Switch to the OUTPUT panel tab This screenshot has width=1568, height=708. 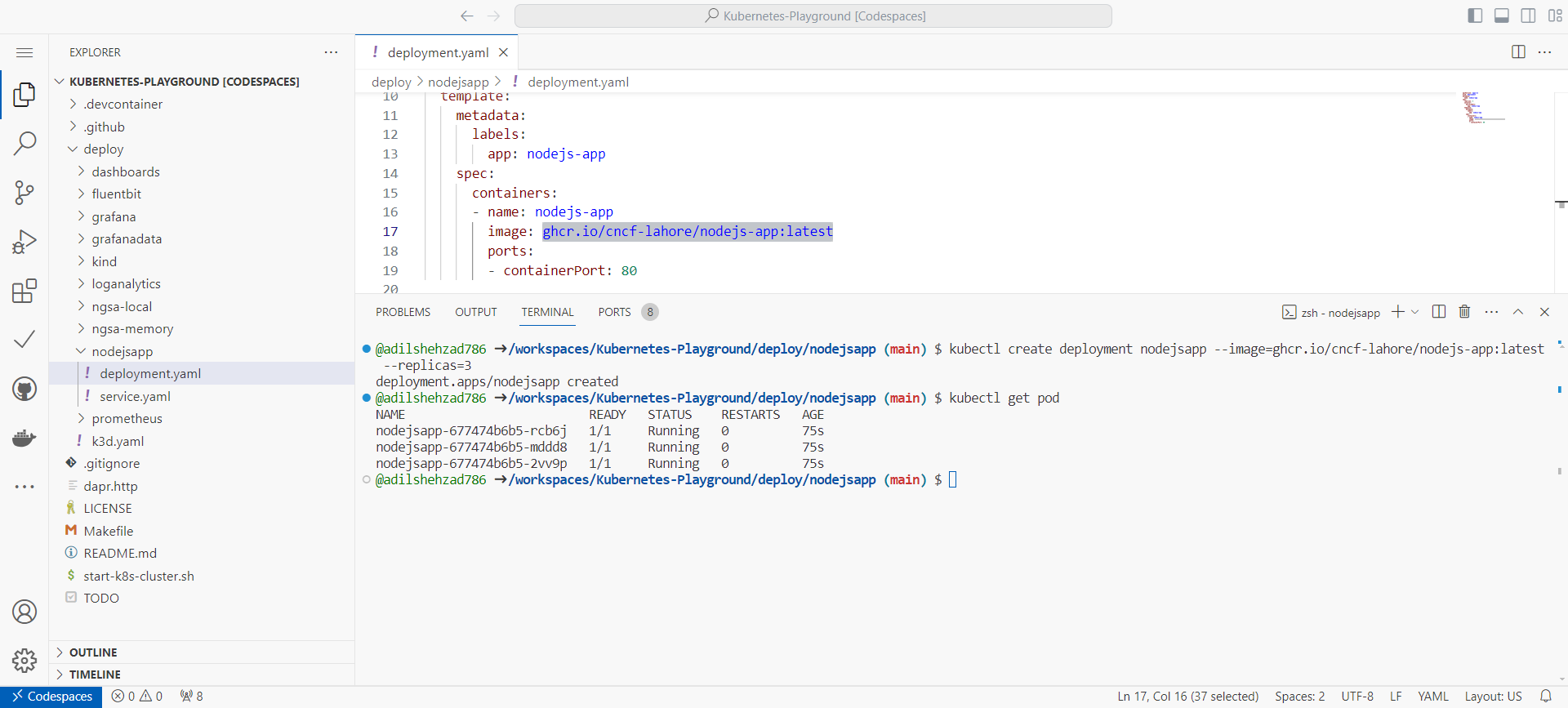[x=476, y=312]
